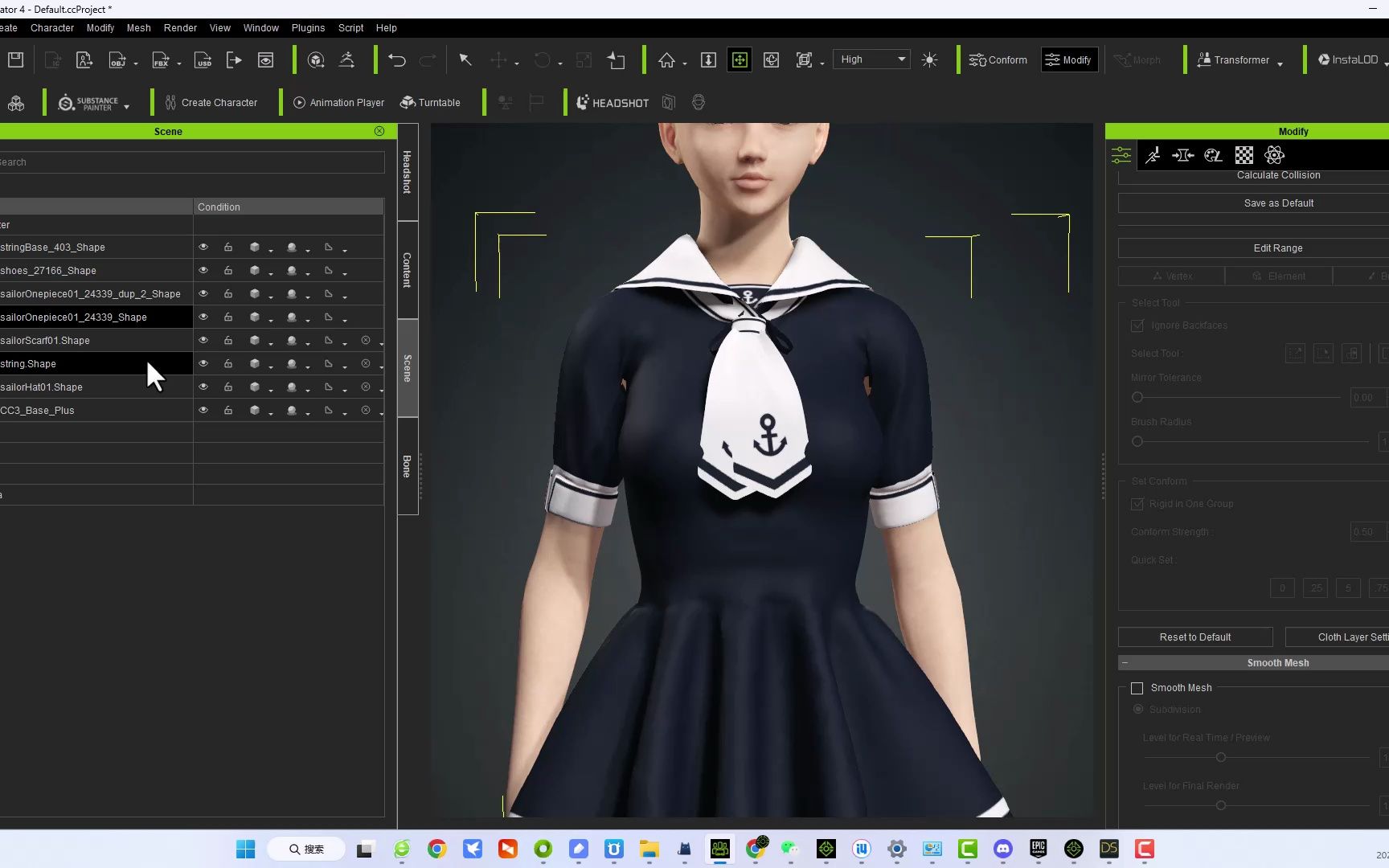Launch Turntable view
The width and height of the screenshot is (1389, 868).
431,102
